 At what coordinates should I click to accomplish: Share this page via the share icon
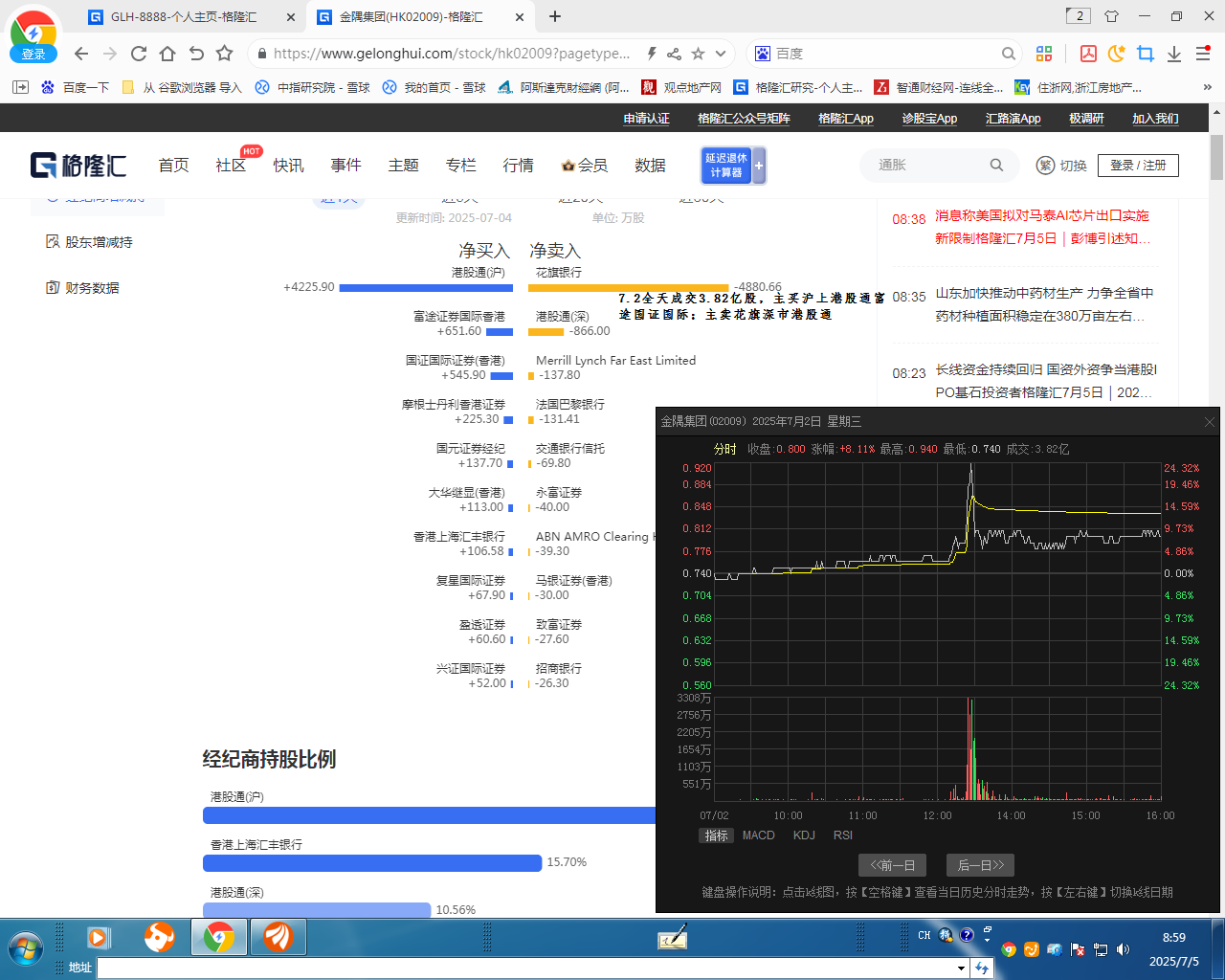[675, 54]
